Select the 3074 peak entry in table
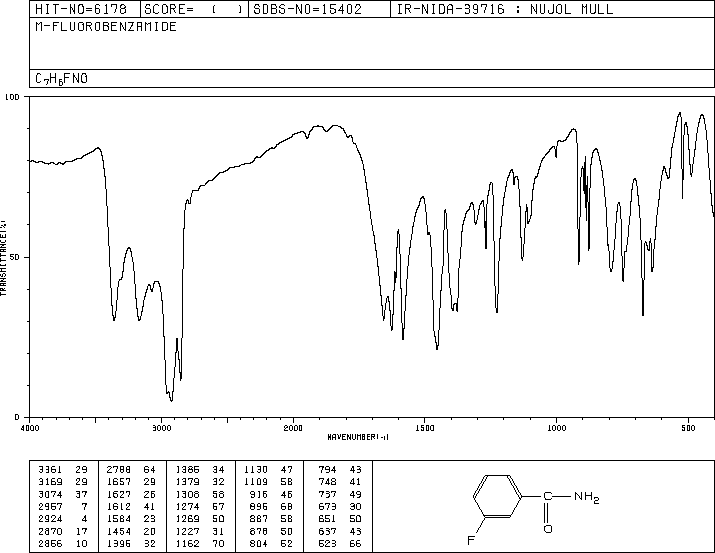 [63, 494]
